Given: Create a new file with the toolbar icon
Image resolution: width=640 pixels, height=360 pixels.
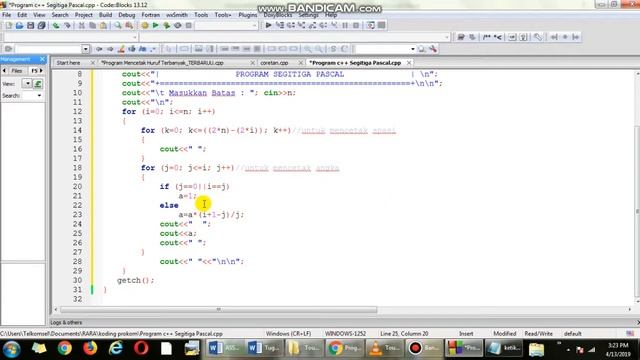Looking at the screenshot, I should click(x=9, y=25).
